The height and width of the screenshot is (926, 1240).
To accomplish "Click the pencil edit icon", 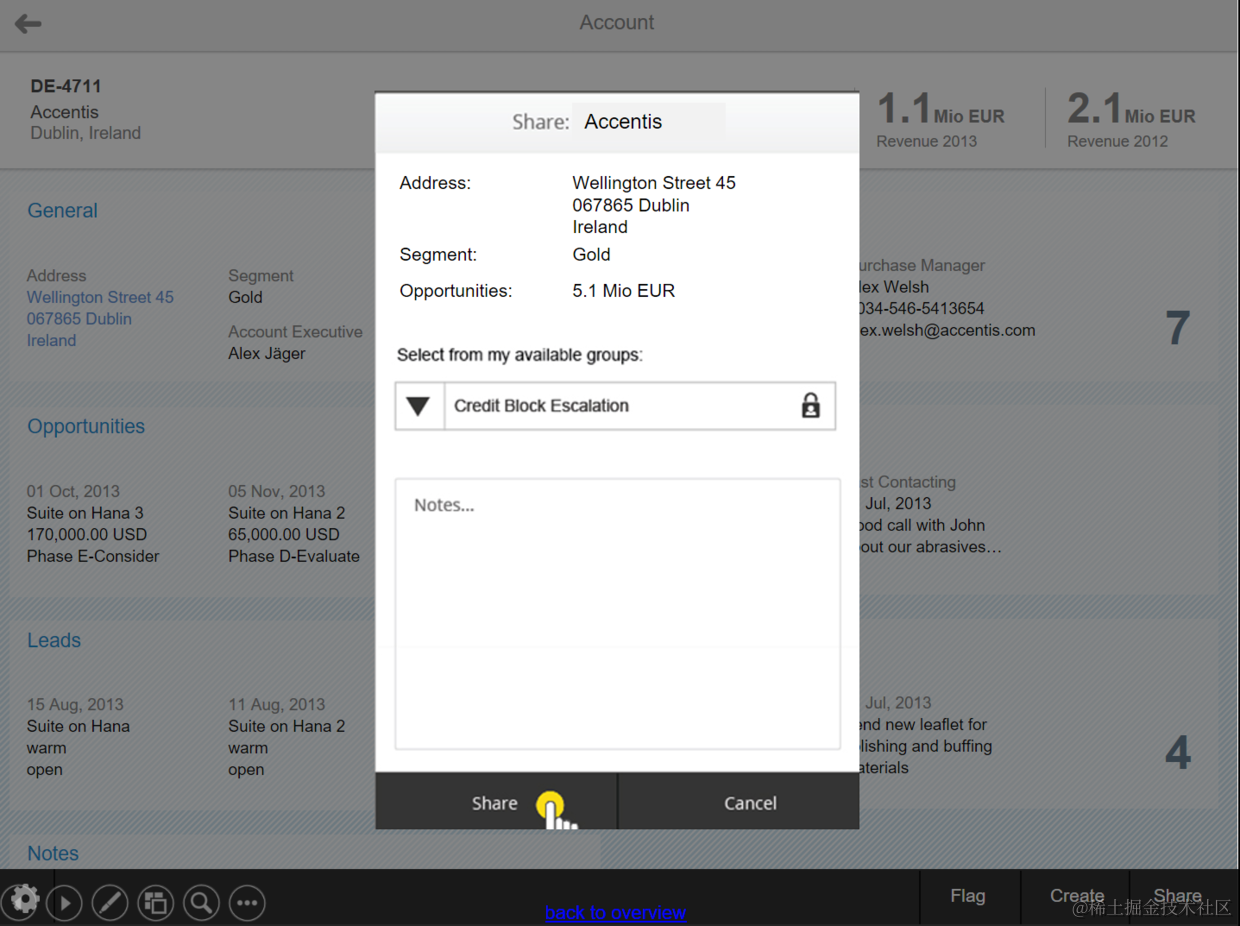I will [110, 903].
